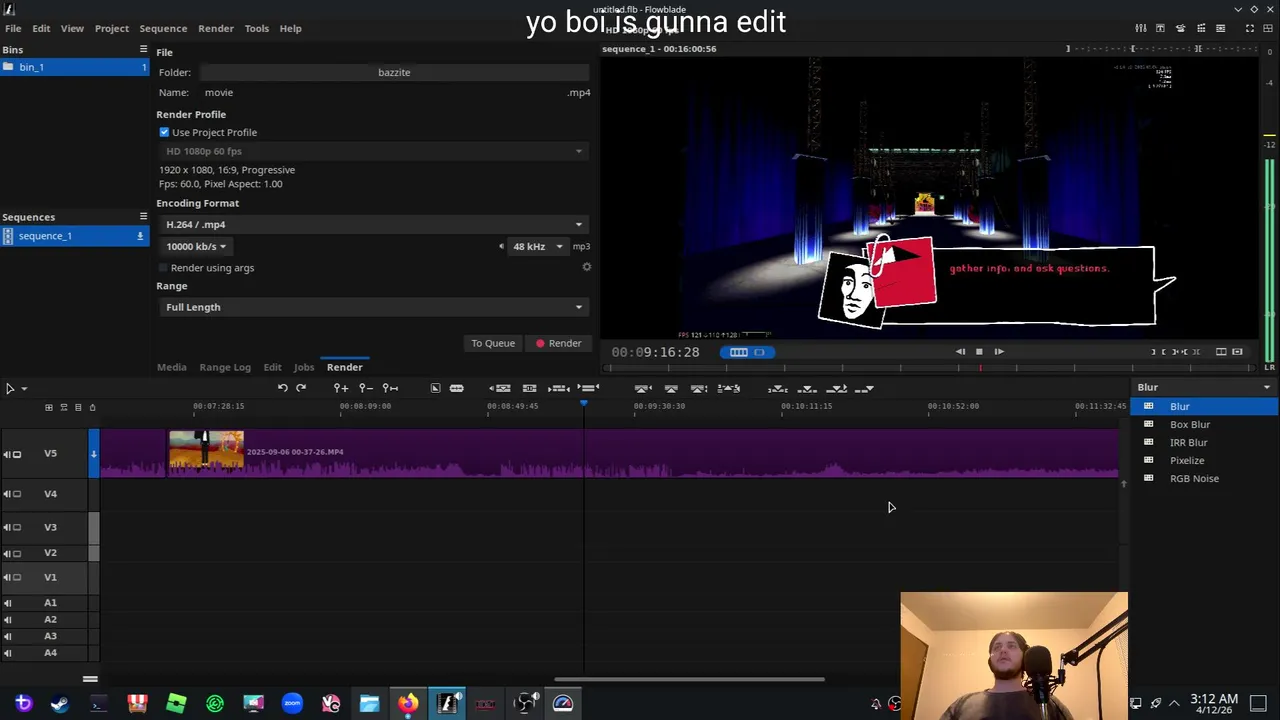The width and height of the screenshot is (1280, 720).
Task: Open the Render menu in menu bar
Action: (x=216, y=28)
